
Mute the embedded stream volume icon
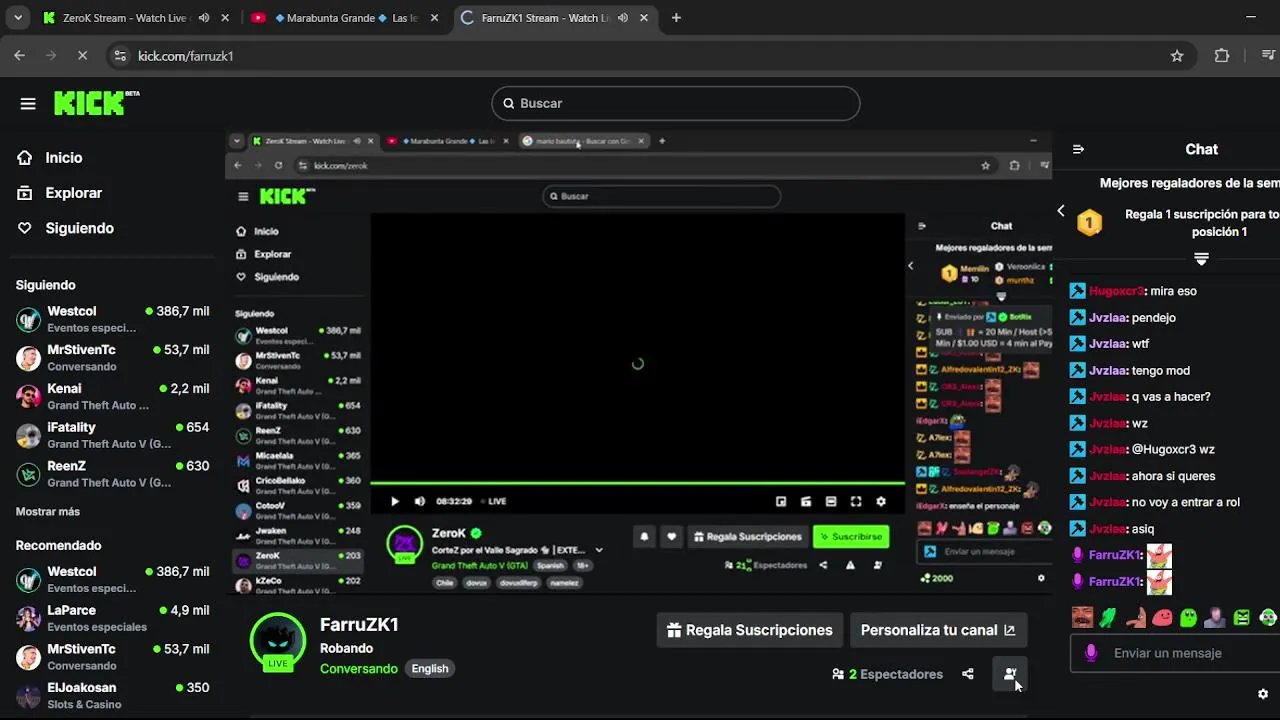point(420,502)
